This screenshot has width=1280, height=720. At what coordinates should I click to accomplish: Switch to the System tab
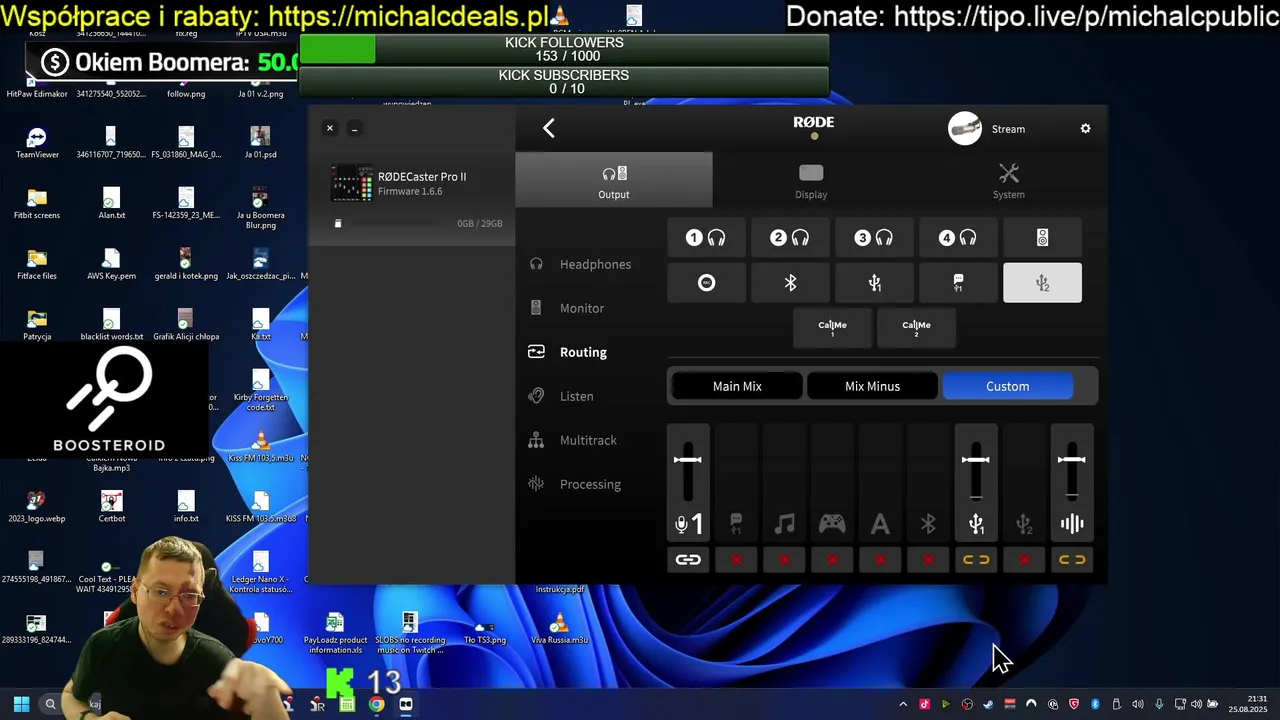tap(1008, 180)
